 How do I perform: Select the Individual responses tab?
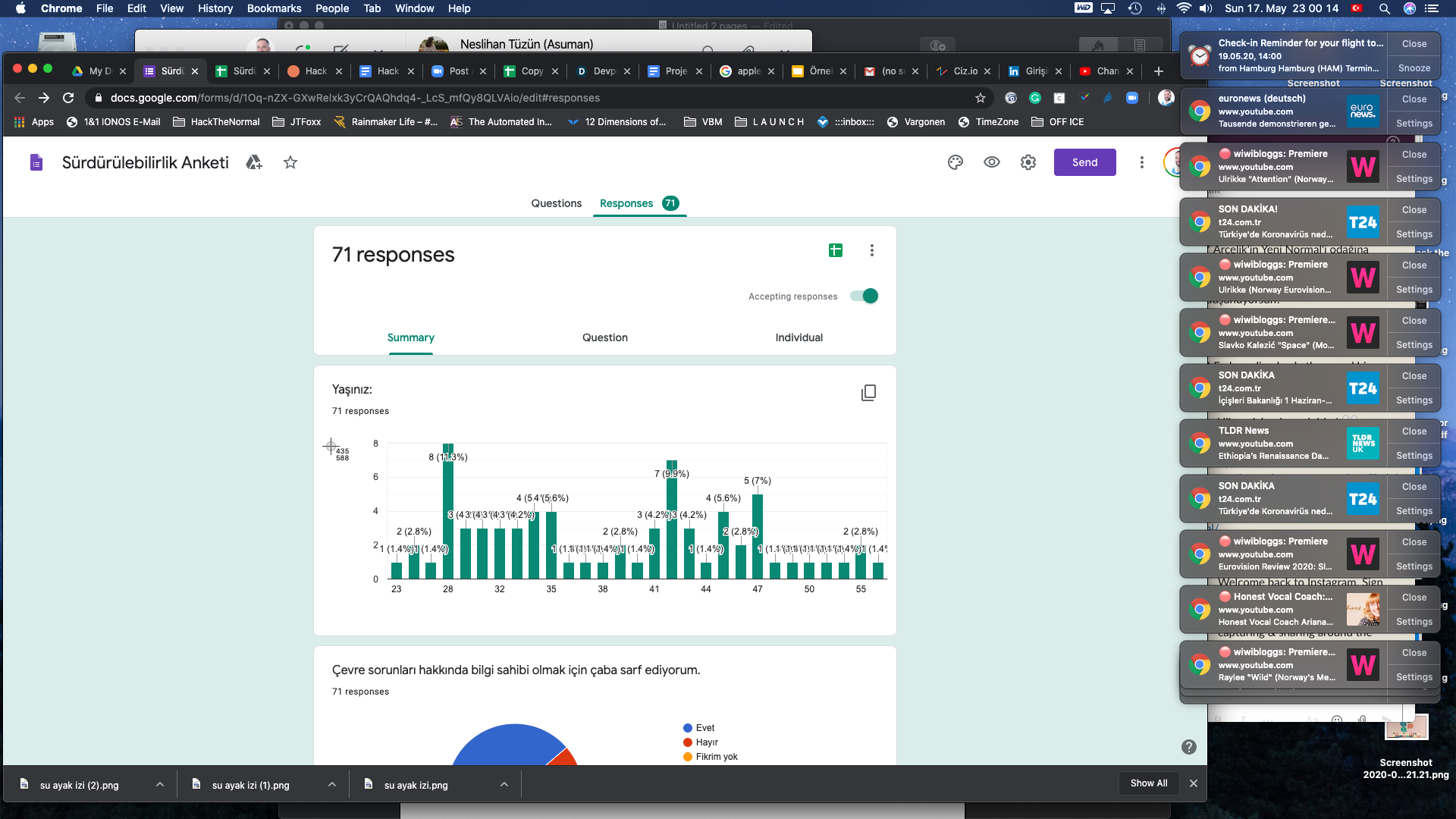pos(799,337)
